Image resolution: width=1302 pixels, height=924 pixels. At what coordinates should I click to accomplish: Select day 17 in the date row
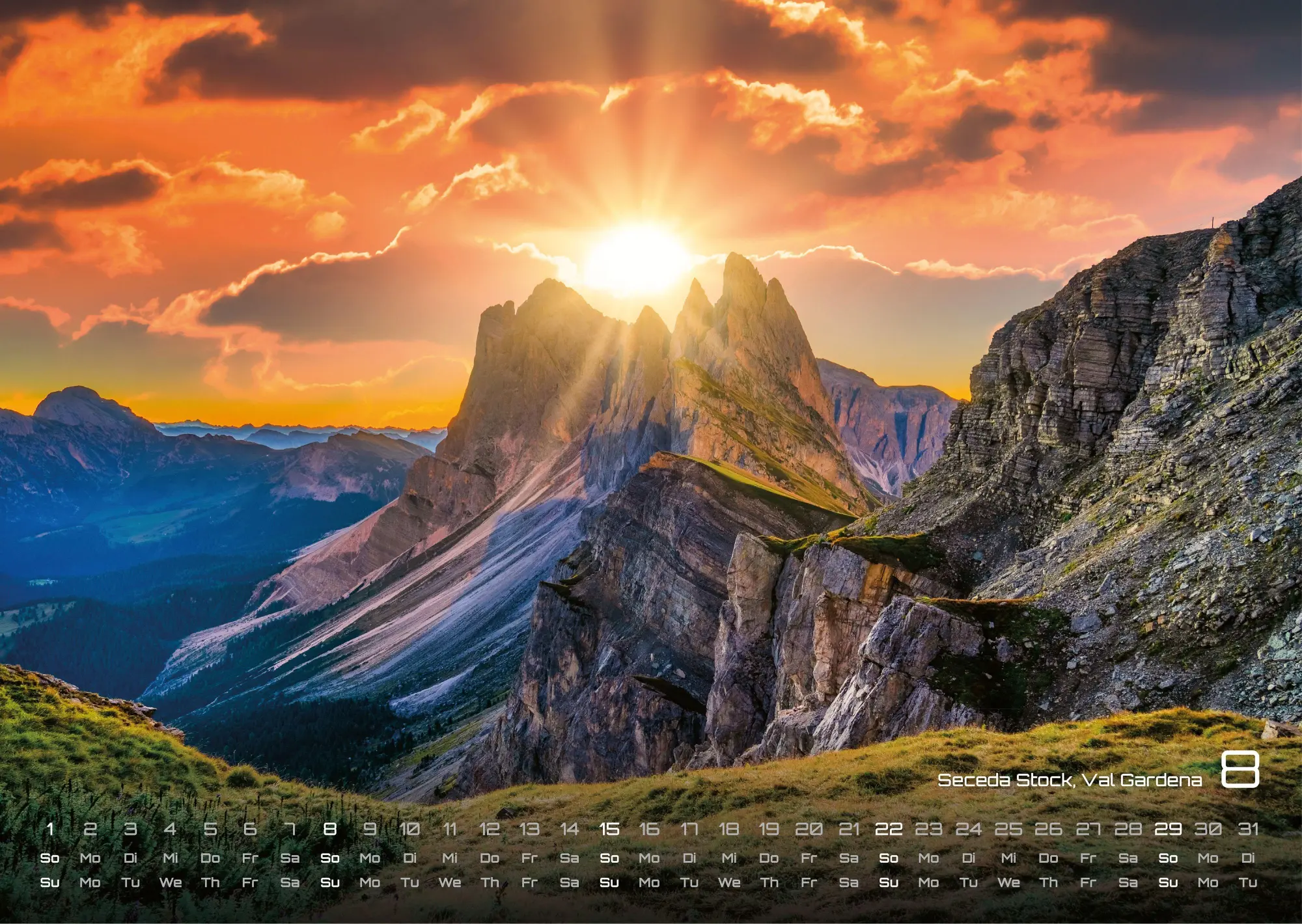click(689, 829)
